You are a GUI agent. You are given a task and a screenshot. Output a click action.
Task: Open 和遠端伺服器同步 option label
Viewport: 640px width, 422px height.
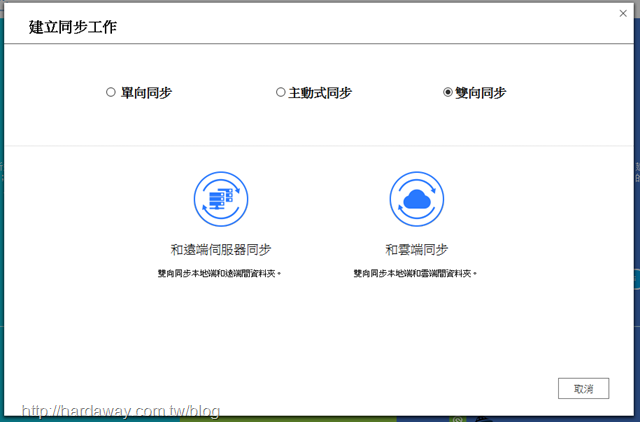point(221,249)
